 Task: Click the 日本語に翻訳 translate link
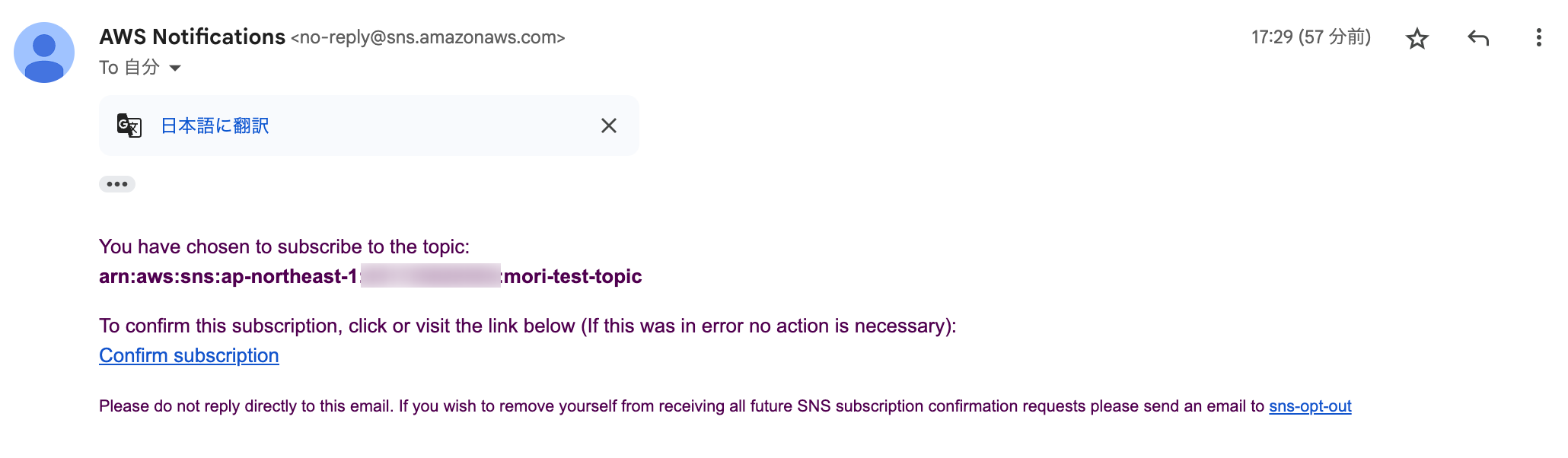pyautogui.click(x=215, y=126)
